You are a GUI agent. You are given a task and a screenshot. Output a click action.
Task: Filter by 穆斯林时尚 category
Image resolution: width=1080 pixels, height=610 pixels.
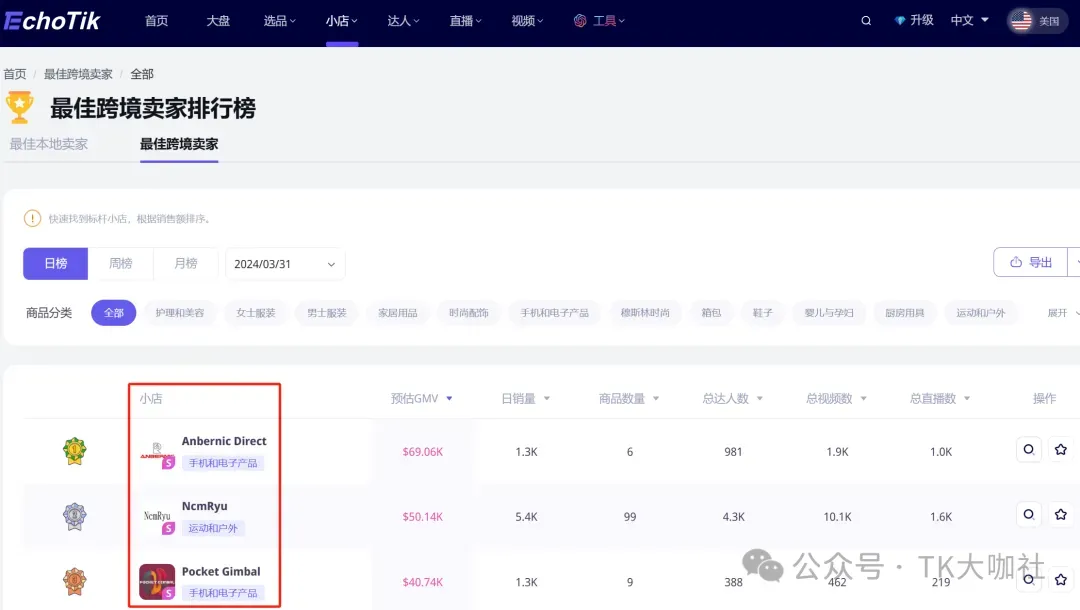[x=645, y=313]
